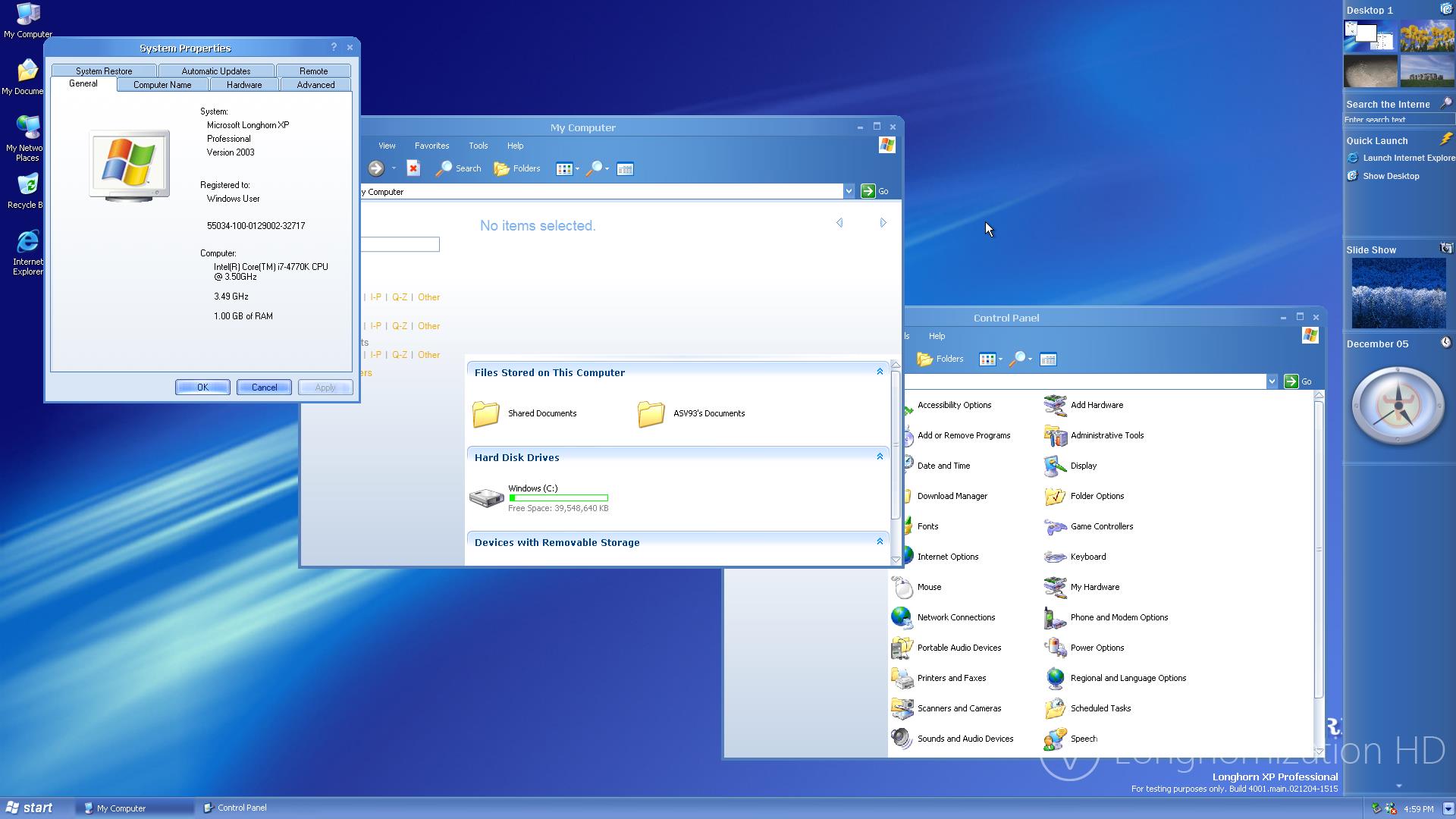Open the My Computer address bar dropdown
1456x819 pixels.
tap(849, 192)
